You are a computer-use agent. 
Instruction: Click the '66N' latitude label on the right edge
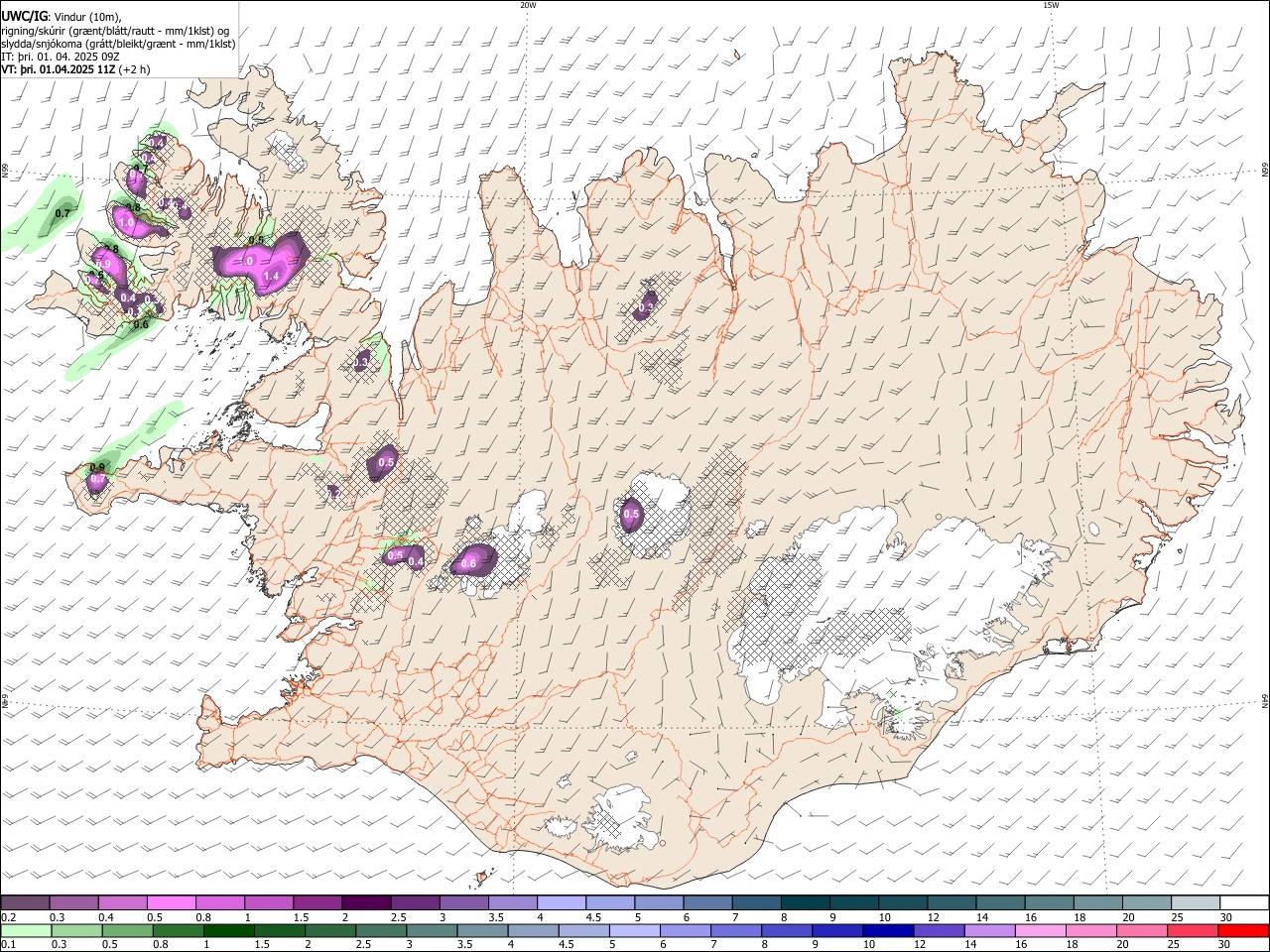coord(1265,169)
